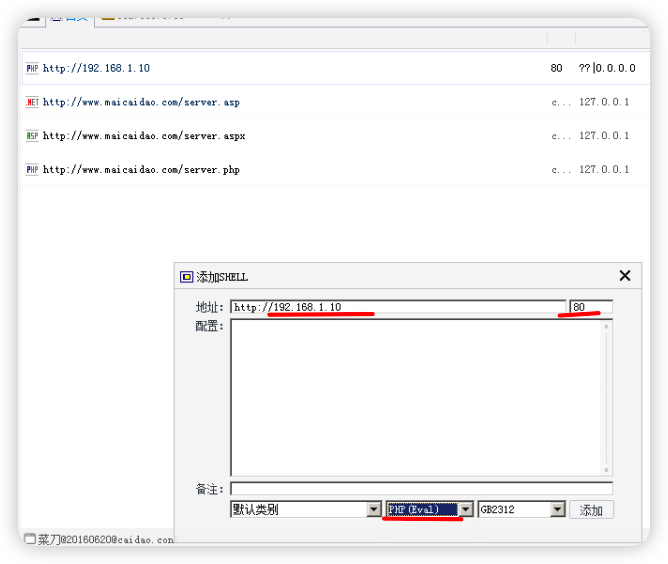Image resolution: width=668 pixels, height=564 pixels.
Task: Open the 默认类别 category dropdown arrow
Action: coord(374,509)
